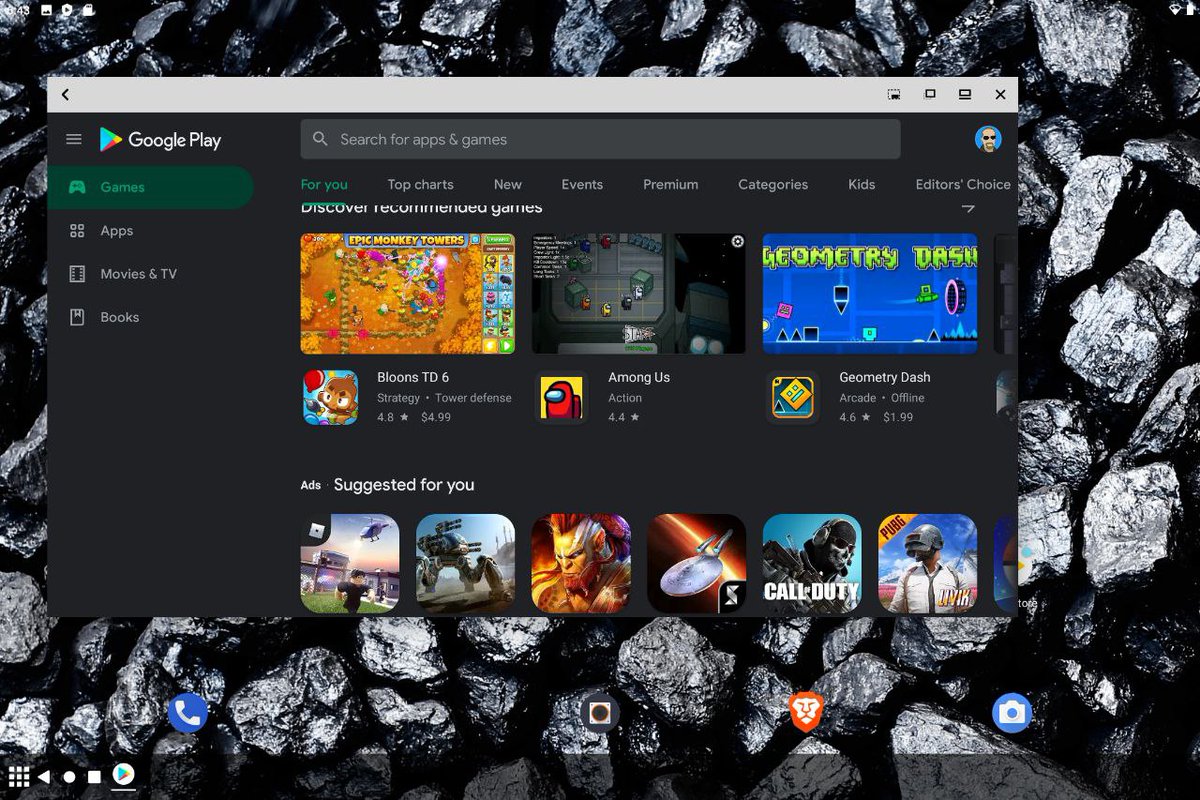Expand Discover recommended games with the arrow
Image resolution: width=1200 pixels, height=800 pixels.
coord(968,207)
